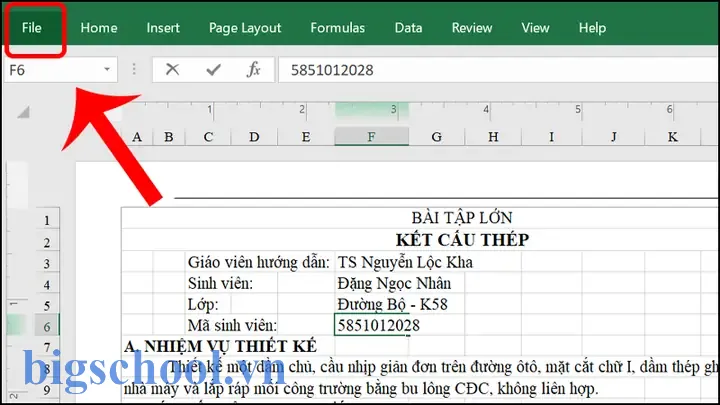This screenshot has width=720, height=405.
Task: Open the Review tab
Action: coord(472,28)
